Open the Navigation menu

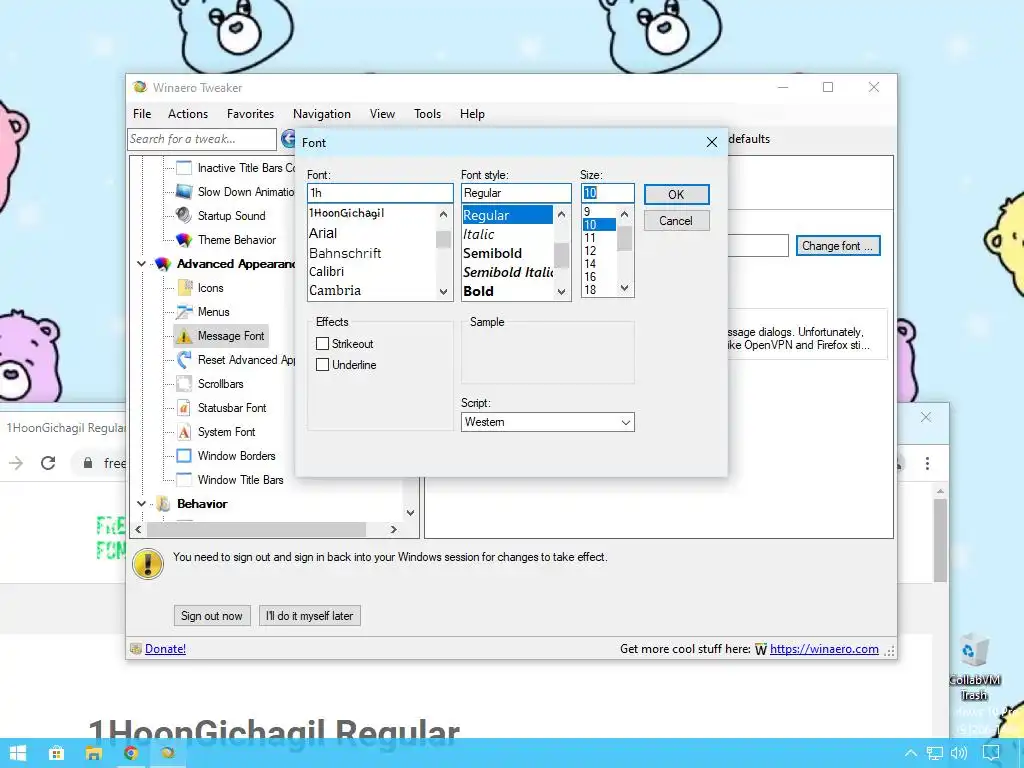321,114
